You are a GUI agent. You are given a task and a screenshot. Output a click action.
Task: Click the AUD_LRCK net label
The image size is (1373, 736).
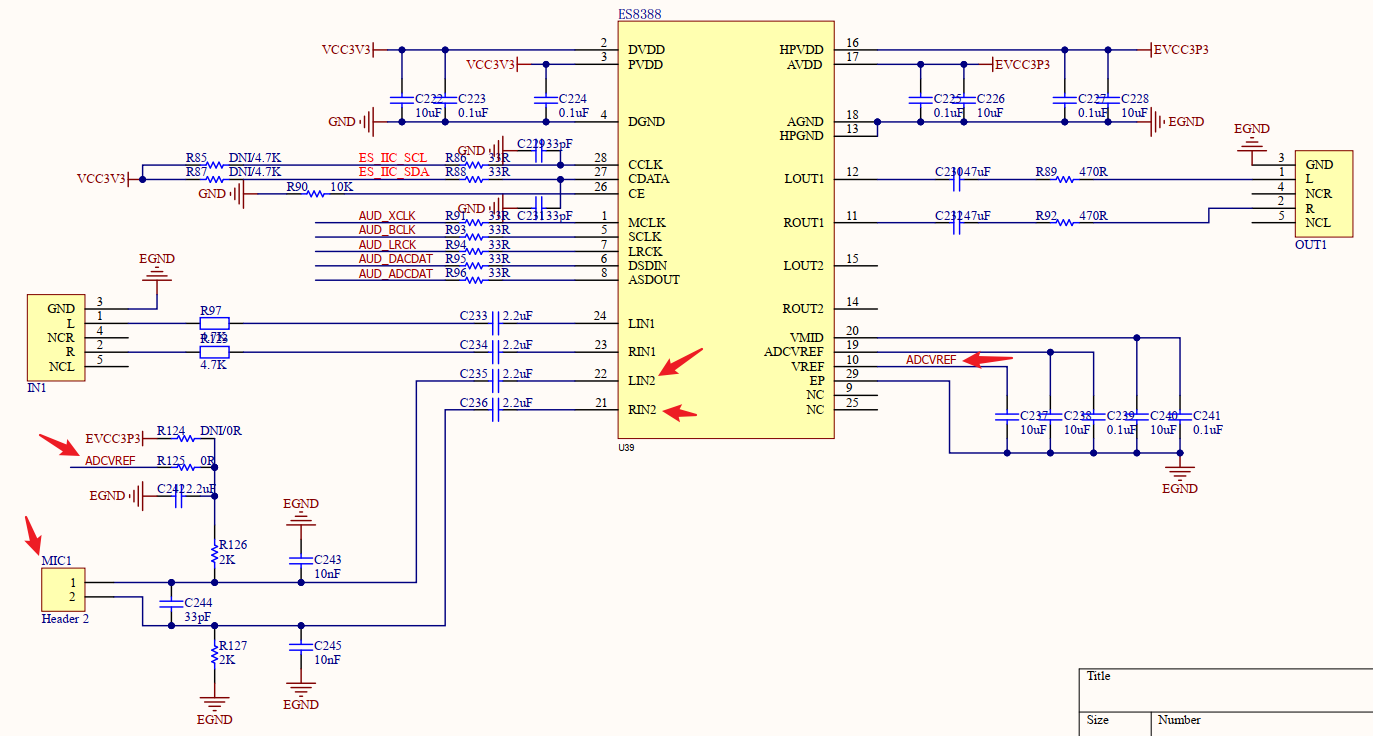click(387, 245)
